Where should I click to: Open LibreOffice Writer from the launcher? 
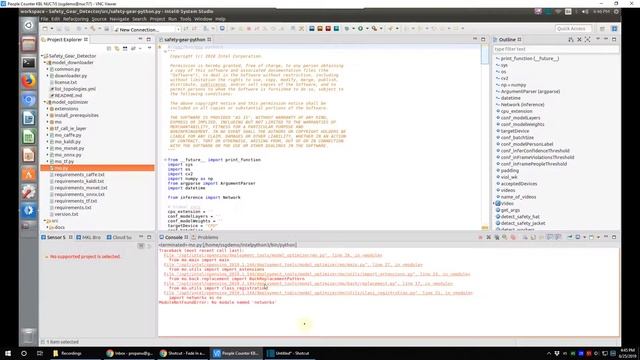(x=29, y=118)
